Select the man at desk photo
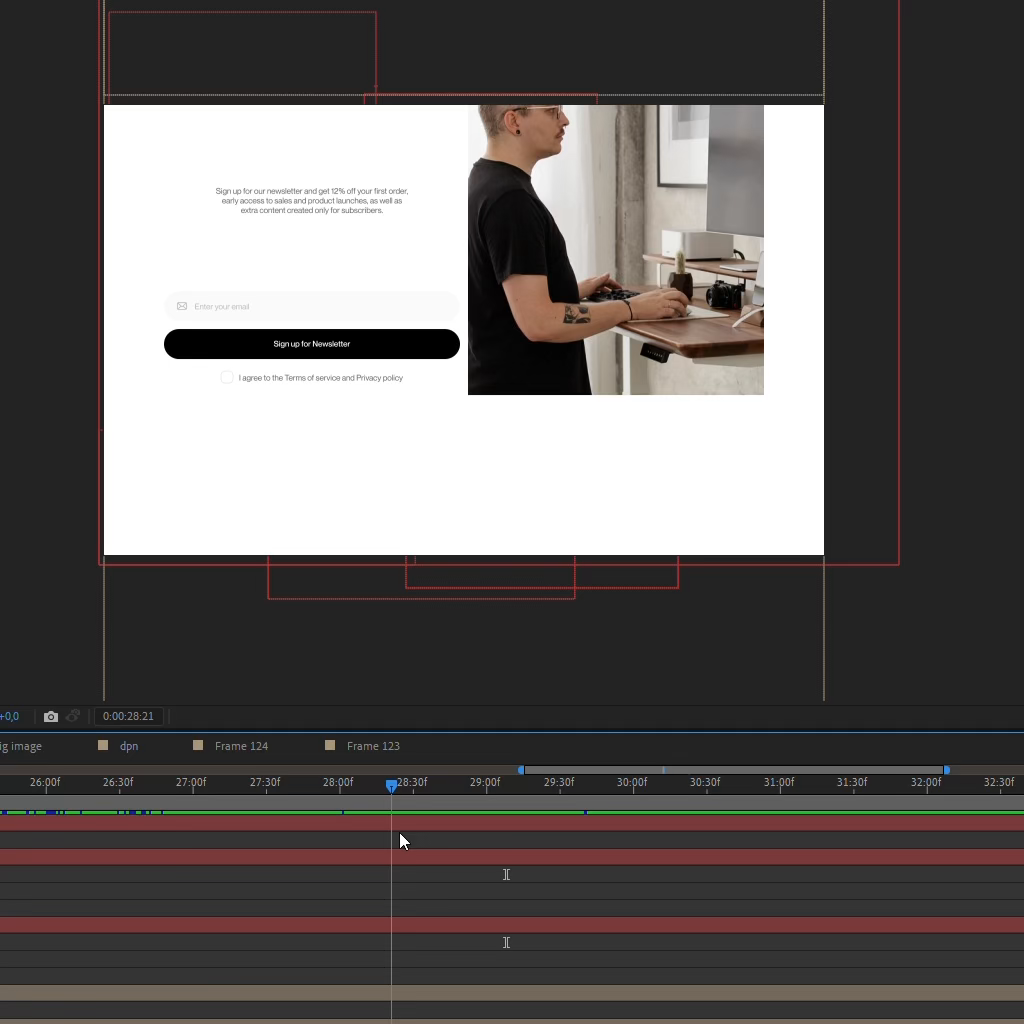The width and height of the screenshot is (1024, 1024). tap(616, 250)
